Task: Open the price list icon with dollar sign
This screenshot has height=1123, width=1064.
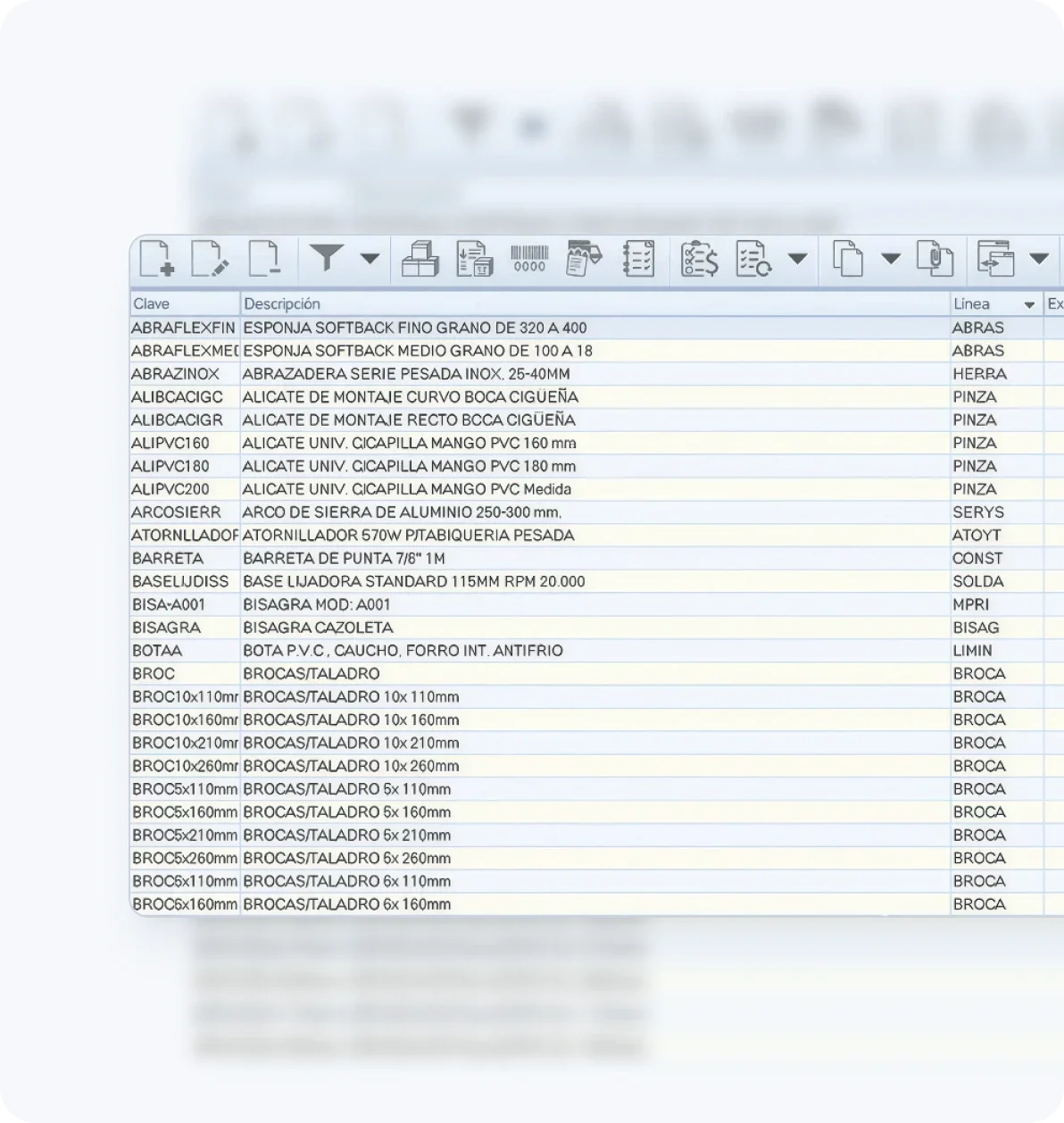Action: tap(699, 260)
